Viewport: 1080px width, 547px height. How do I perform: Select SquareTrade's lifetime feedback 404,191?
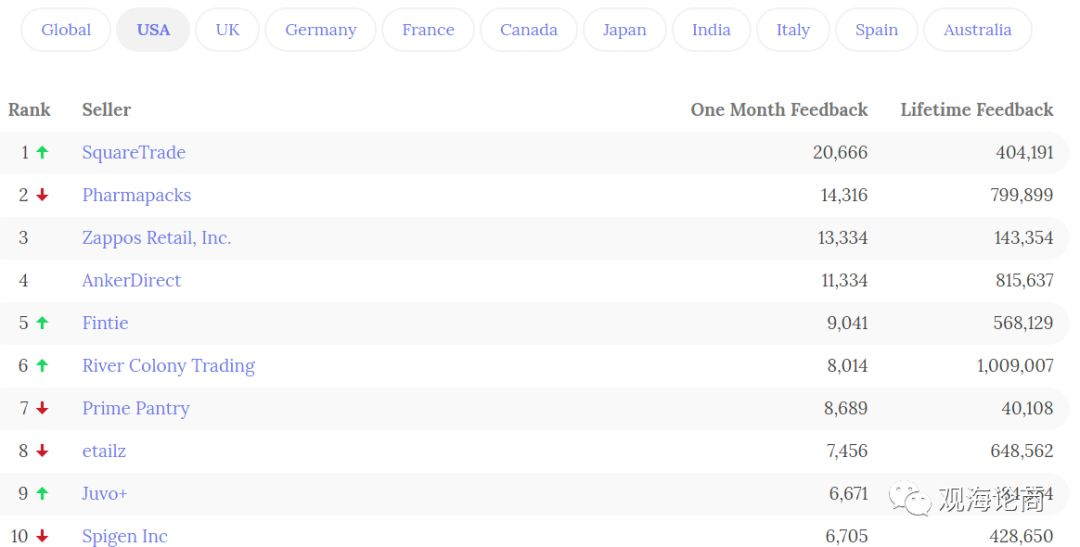1024,152
